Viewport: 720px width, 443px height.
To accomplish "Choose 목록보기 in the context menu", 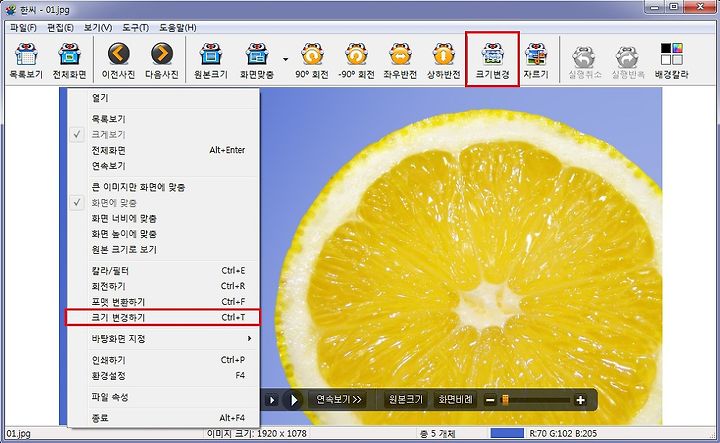I will coord(163,119).
